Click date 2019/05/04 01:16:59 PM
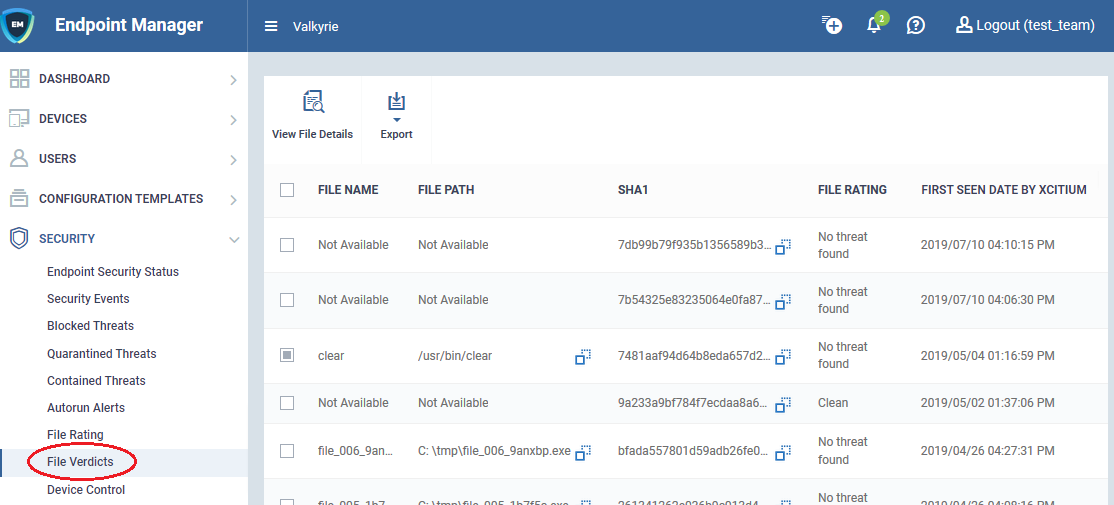1114x505 pixels. 988,356
